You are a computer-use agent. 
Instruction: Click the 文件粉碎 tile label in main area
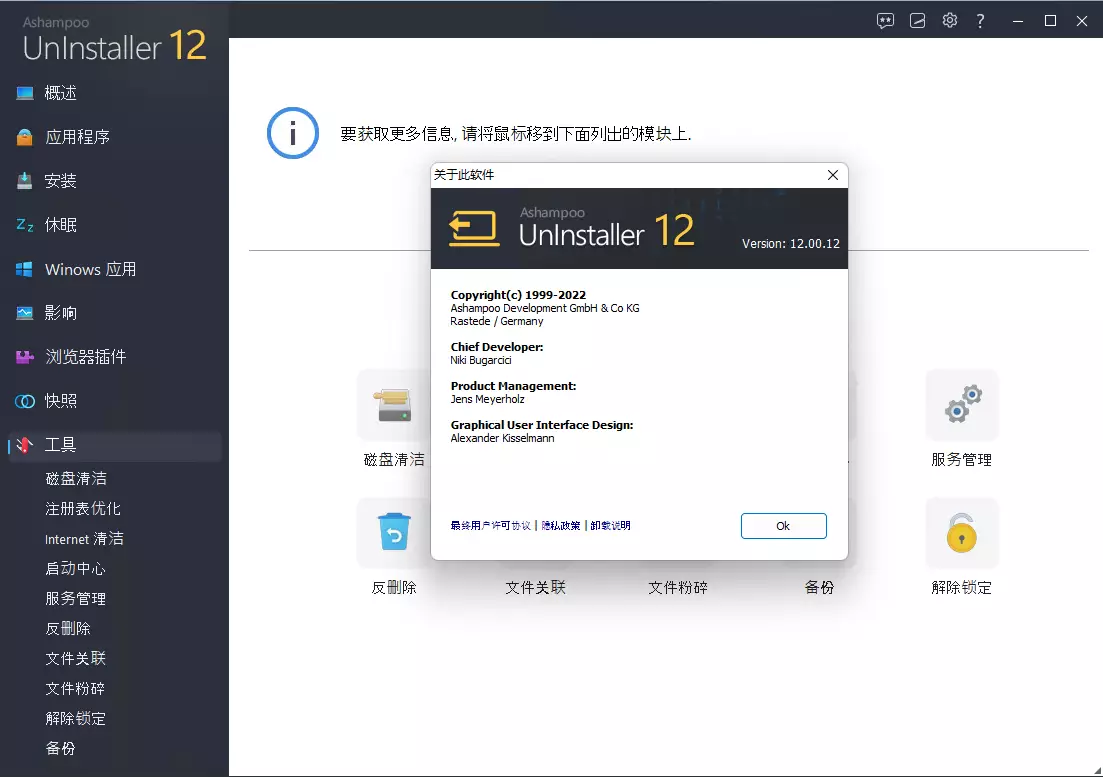[677, 588]
